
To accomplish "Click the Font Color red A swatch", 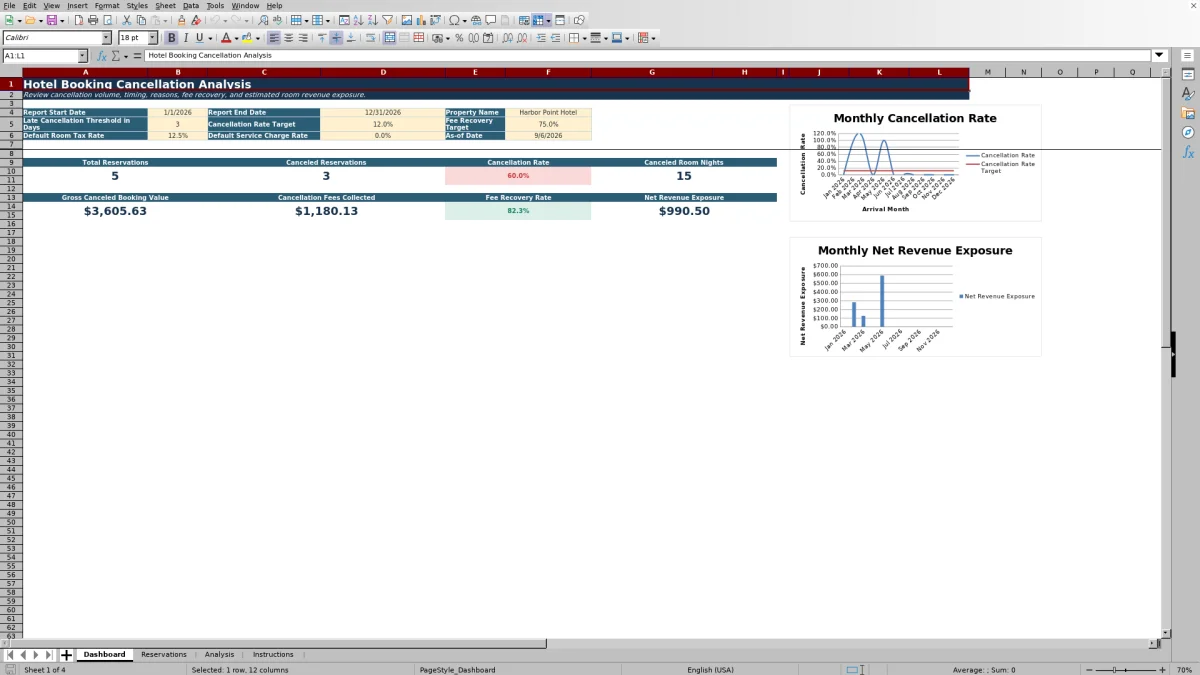I will 226,38.
